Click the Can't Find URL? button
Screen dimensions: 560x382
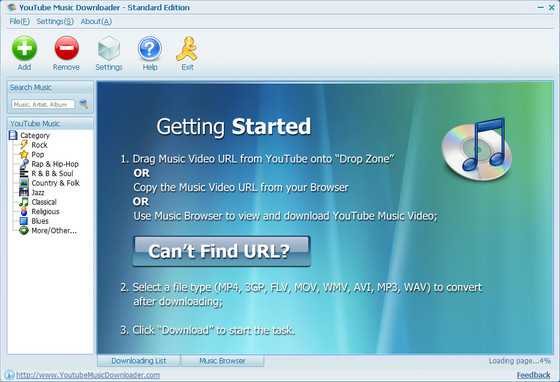pos(222,251)
